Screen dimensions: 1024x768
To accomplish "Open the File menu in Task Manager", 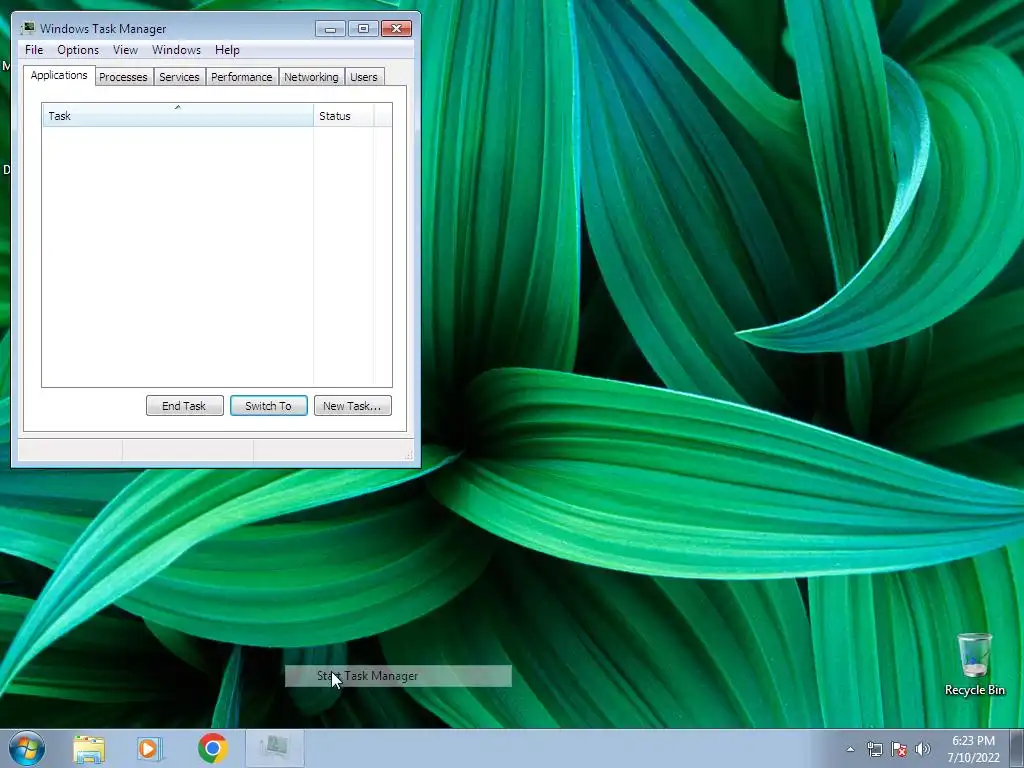I will point(34,50).
